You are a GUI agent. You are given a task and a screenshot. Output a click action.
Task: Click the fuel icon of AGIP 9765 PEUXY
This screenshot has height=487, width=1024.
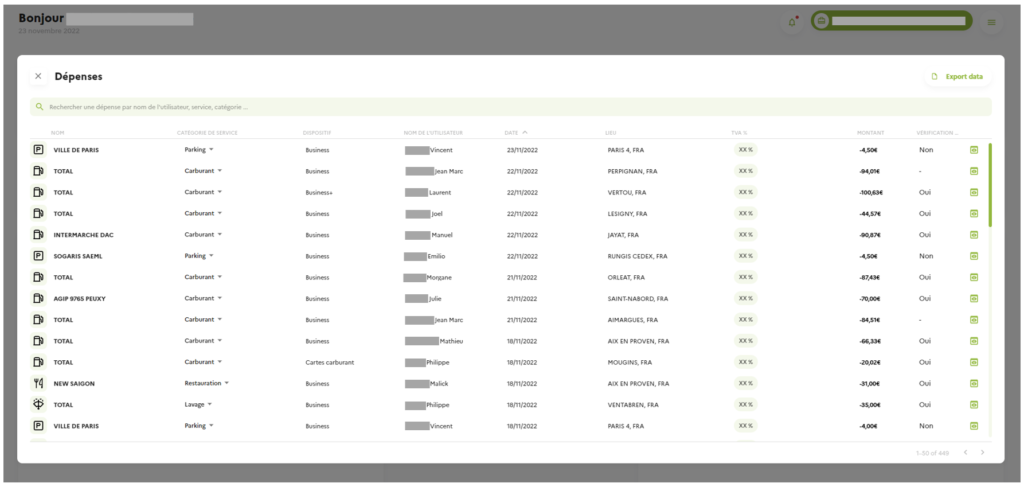[x=39, y=298]
